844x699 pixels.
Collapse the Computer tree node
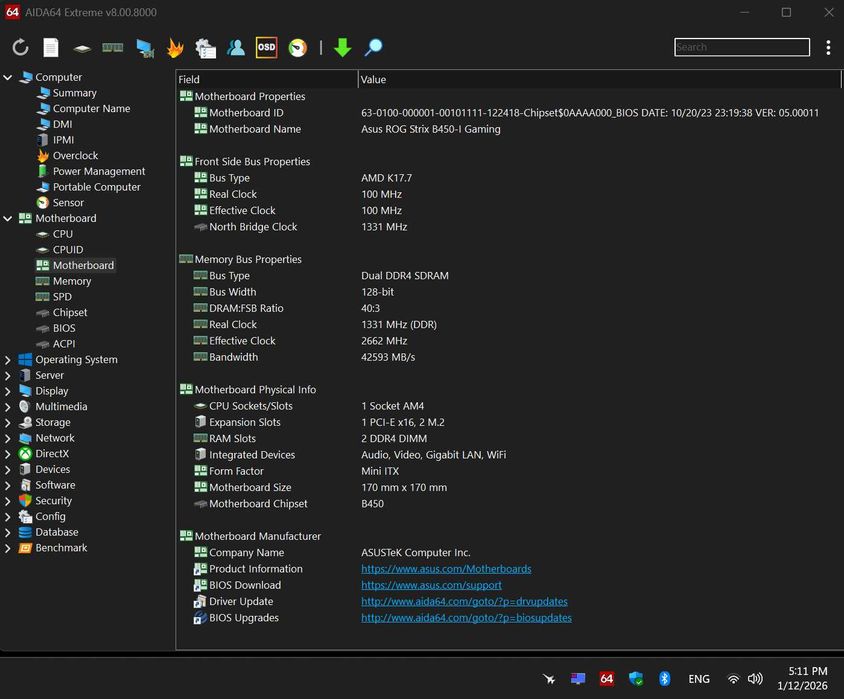coord(8,77)
